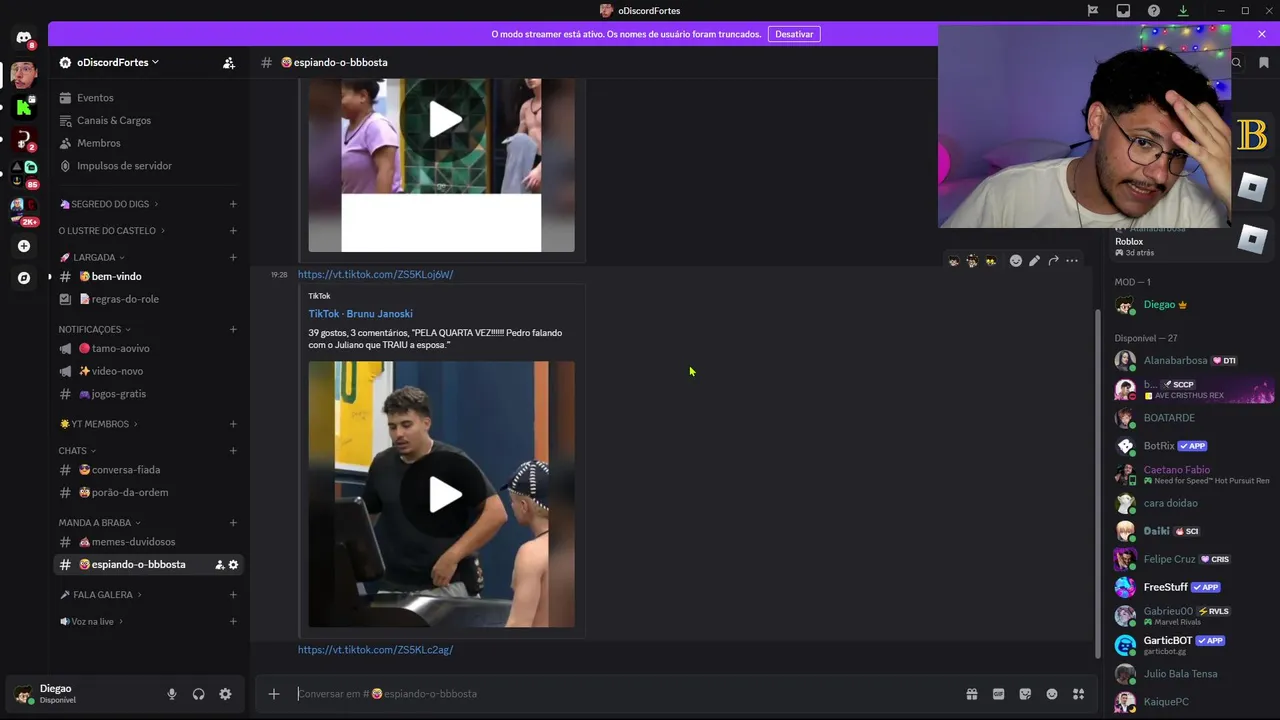Click the Add a Server plus button
Screen dimensions: 1280x720
tap(24, 246)
